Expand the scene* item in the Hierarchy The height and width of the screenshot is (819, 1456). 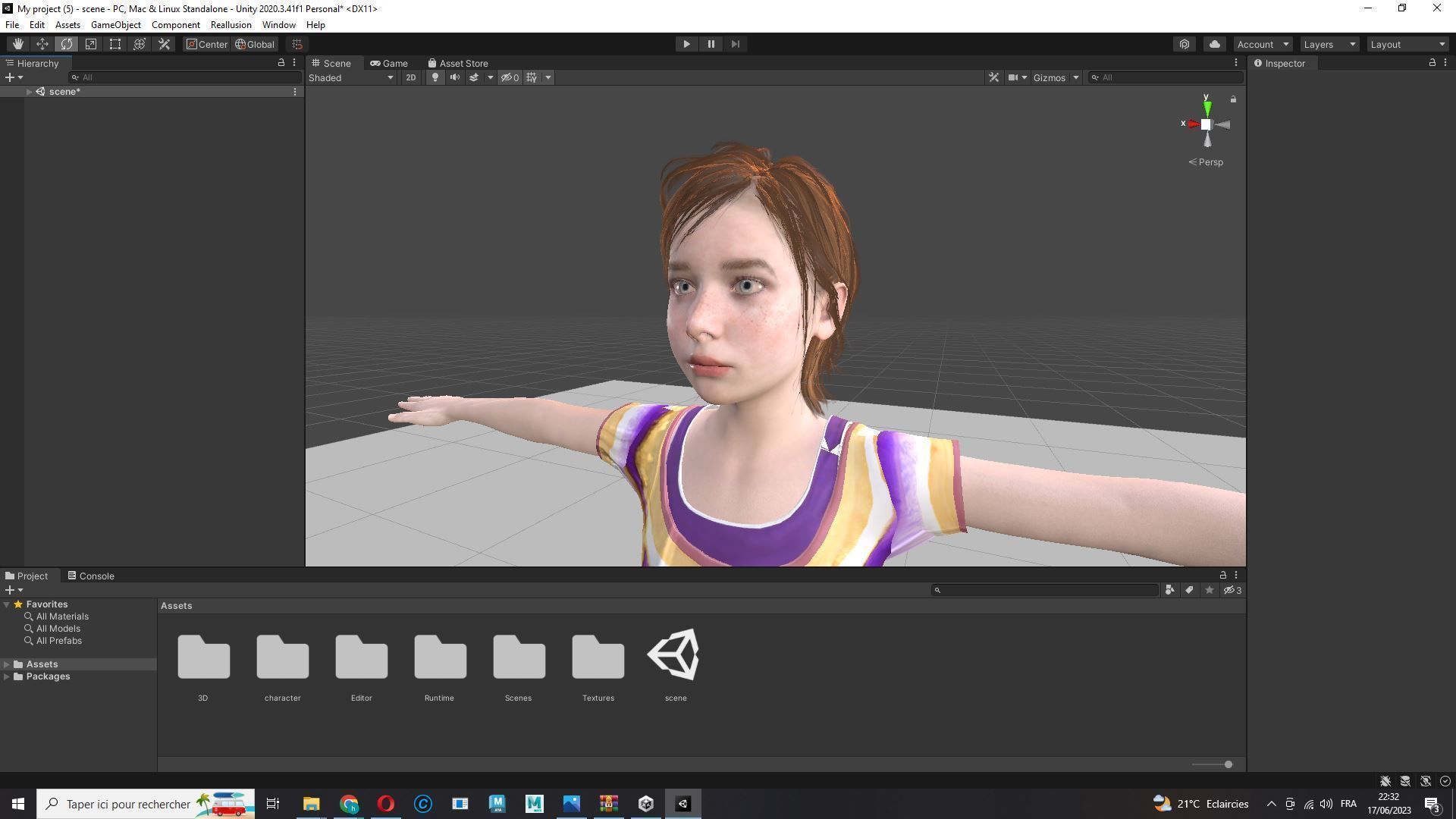29,92
